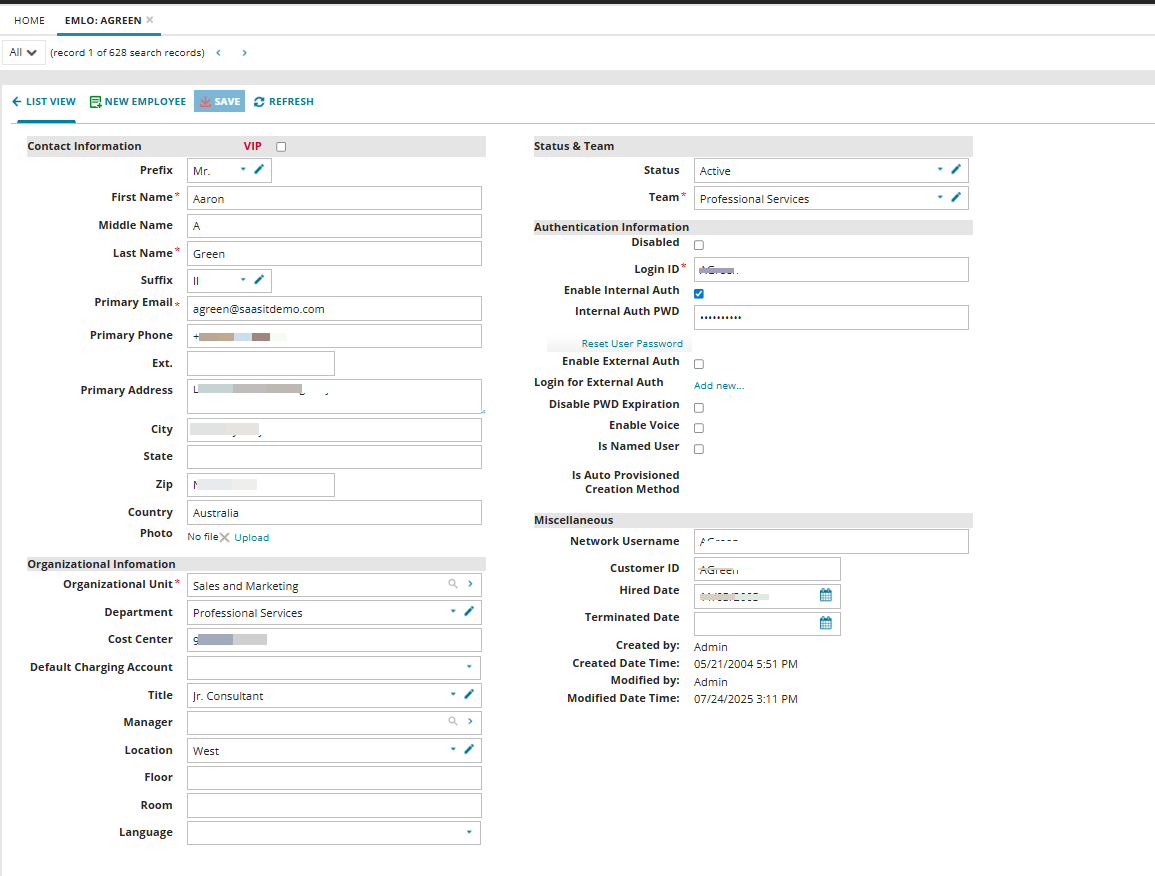Viewport: 1155px width, 876px height.
Task: Select the EMLO: AGREEN tab
Action: [x=101, y=19]
